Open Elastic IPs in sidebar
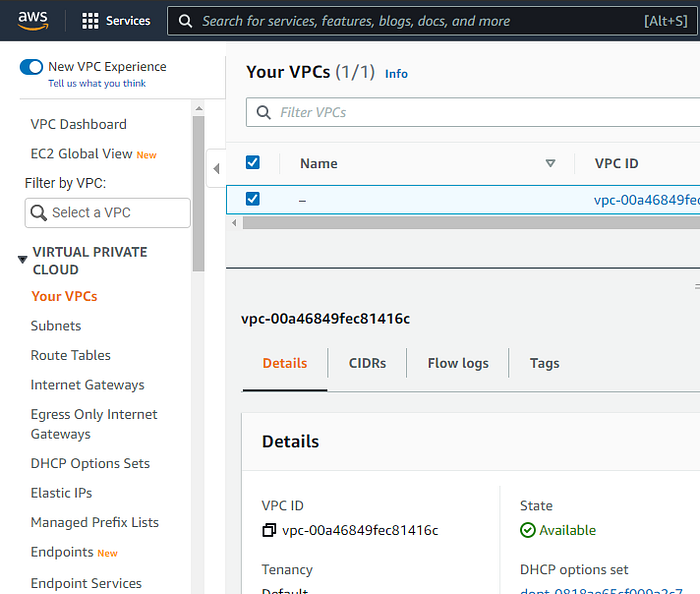 (61, 493)
